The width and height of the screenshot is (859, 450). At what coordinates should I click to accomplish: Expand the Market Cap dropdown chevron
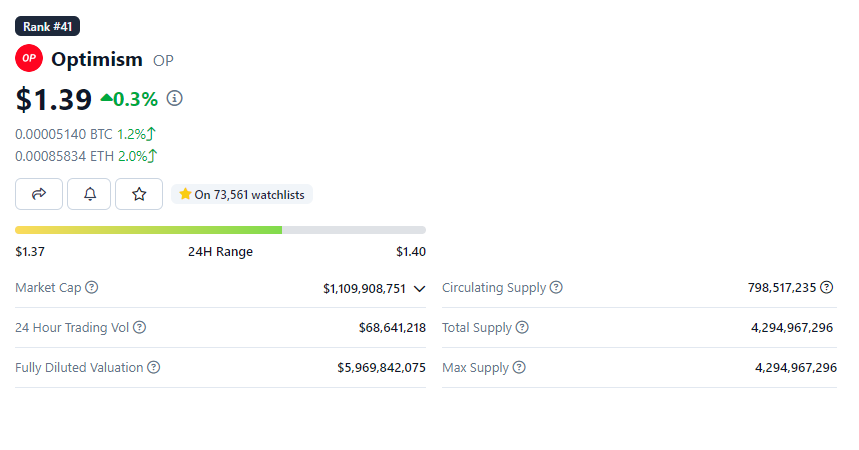point(420,289)
